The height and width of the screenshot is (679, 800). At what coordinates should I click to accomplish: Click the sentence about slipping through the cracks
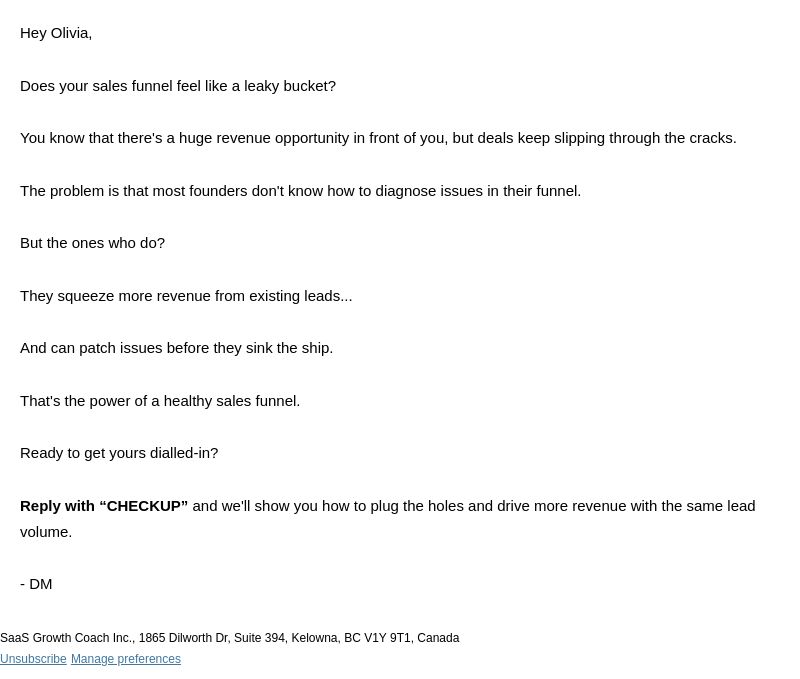pos(378,138)
